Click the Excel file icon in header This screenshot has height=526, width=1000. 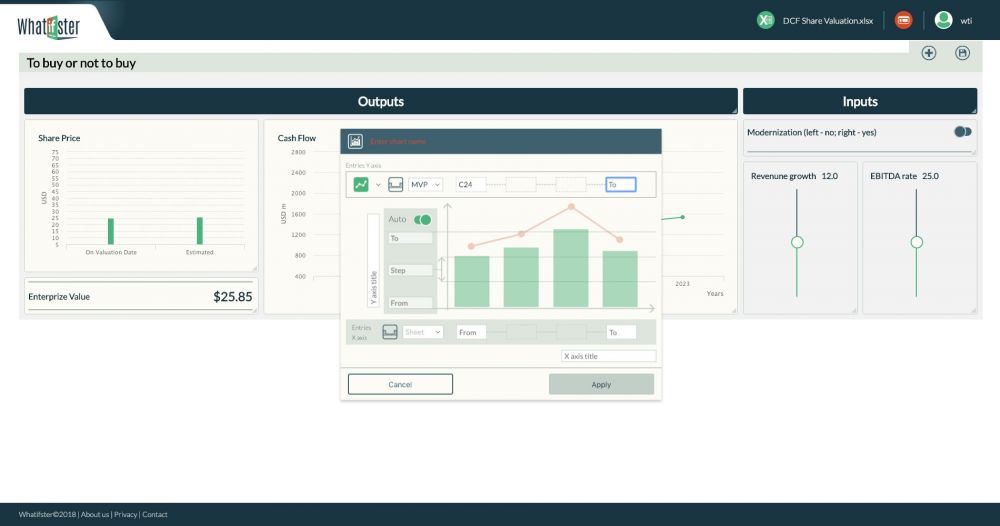pos(766,20)
